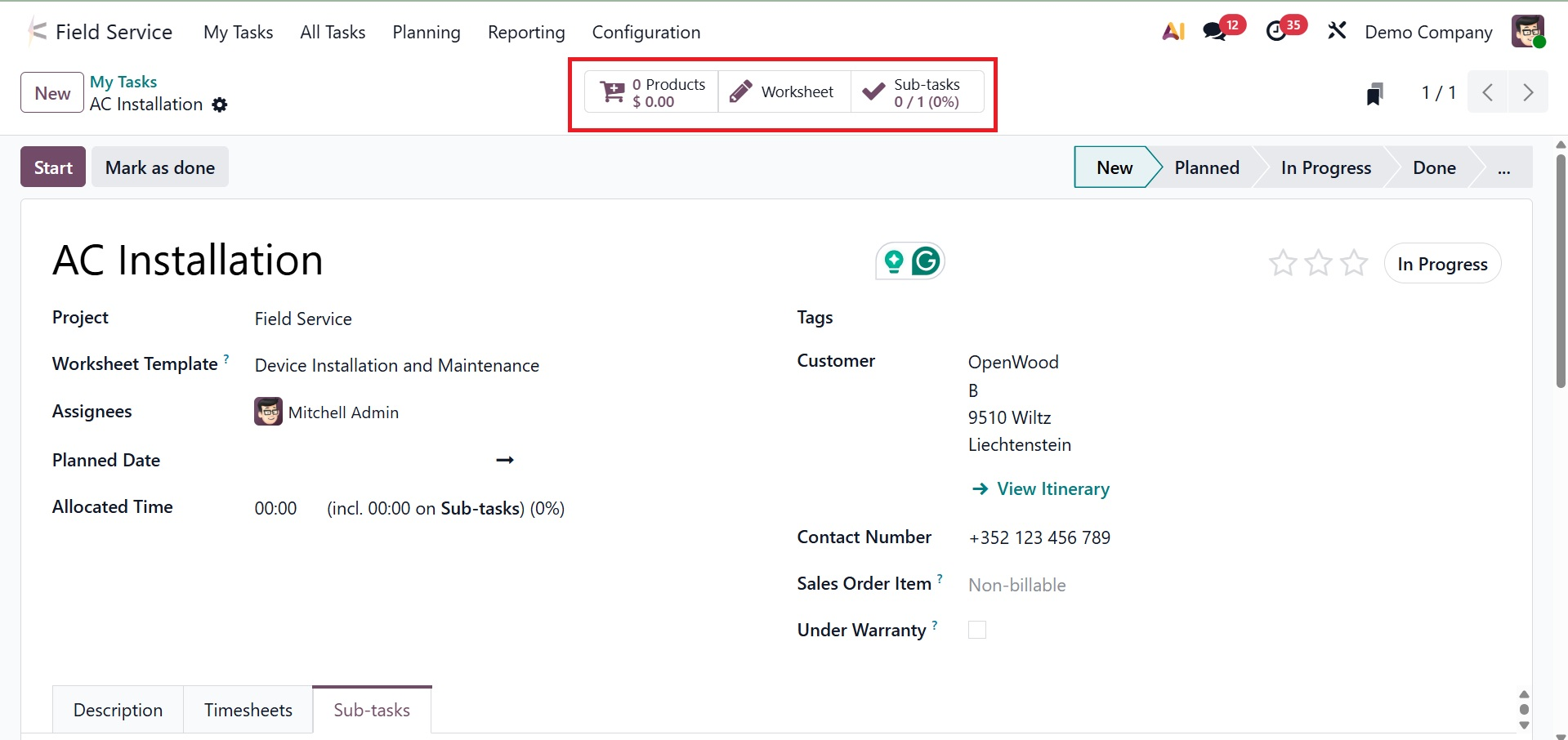The image size is (1568, 740).
Task: Open the Products cart smart button
Action: (x=651, y=92)
